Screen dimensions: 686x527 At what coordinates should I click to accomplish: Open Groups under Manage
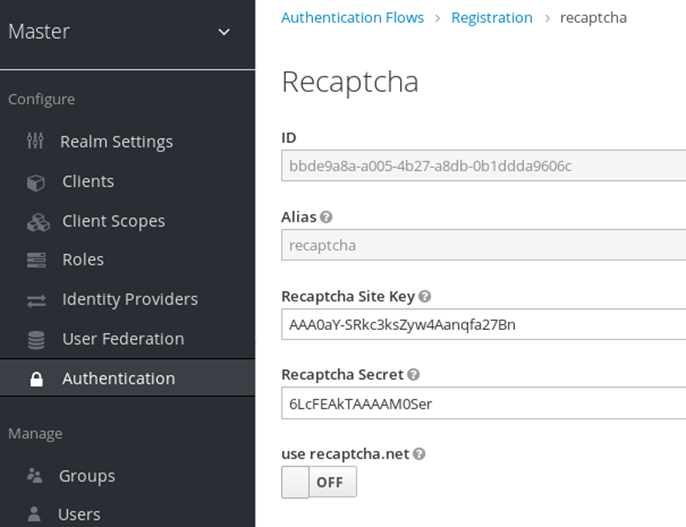pyautogui.click(x=87, y=476)
